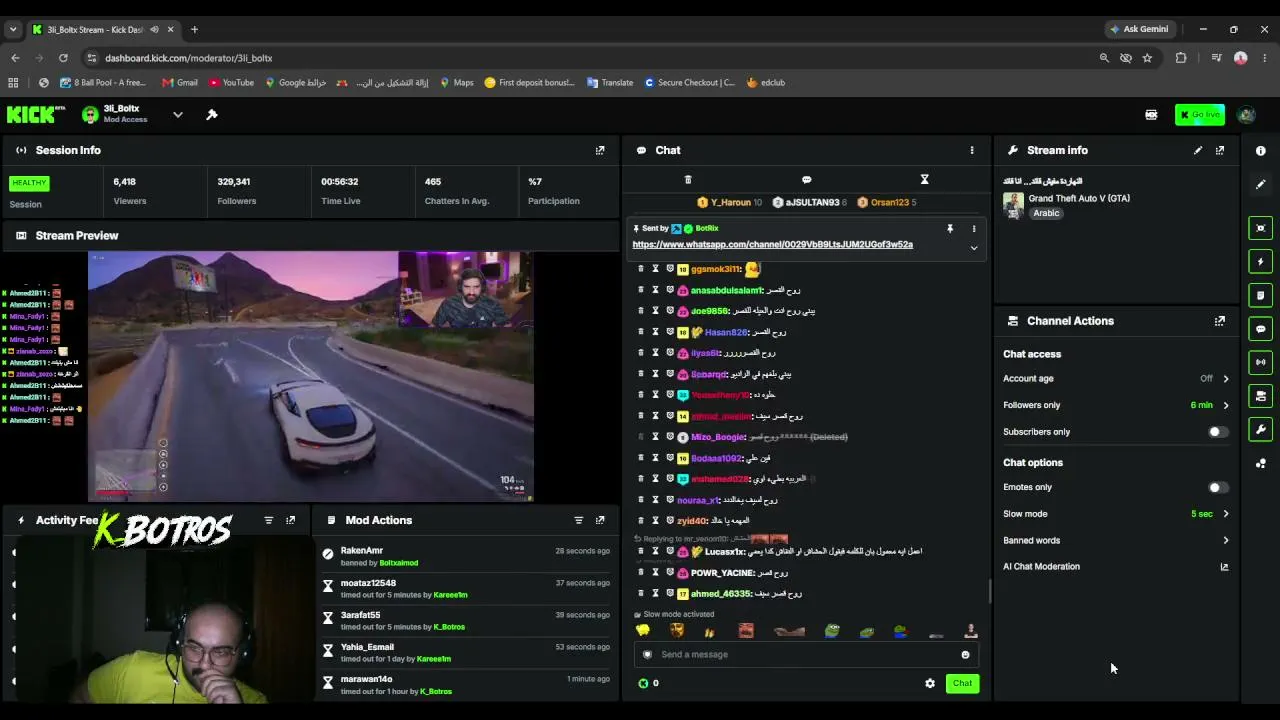
Task: Click shield icon next to Hasan826
Action: [670, 332]
